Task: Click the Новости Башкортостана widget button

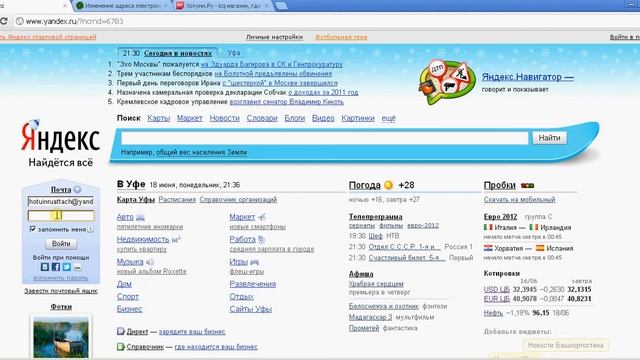Action: (565, 345)
